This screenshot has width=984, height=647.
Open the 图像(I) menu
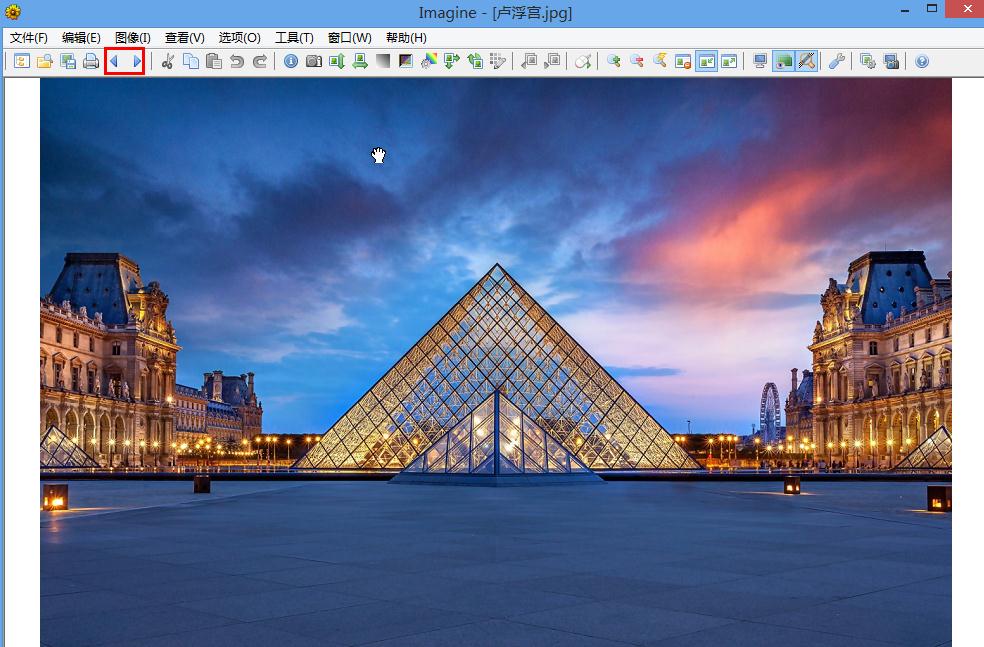132,38
